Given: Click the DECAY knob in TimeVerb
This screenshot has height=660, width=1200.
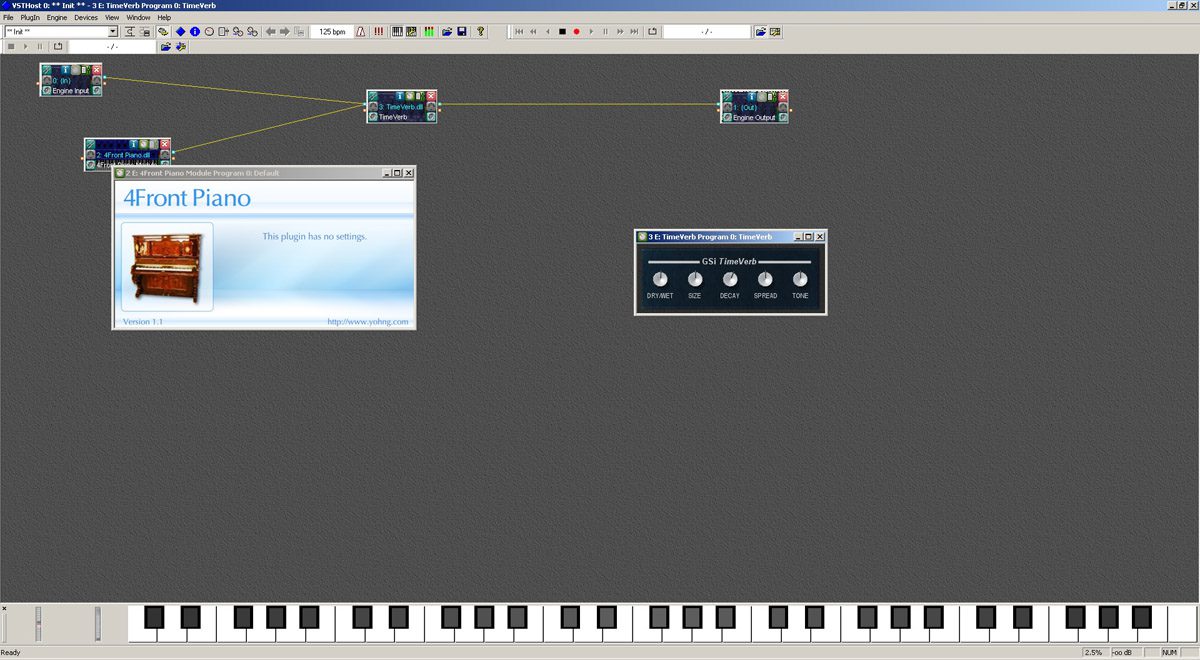Looking at the screenshot, I should [730, 278].
